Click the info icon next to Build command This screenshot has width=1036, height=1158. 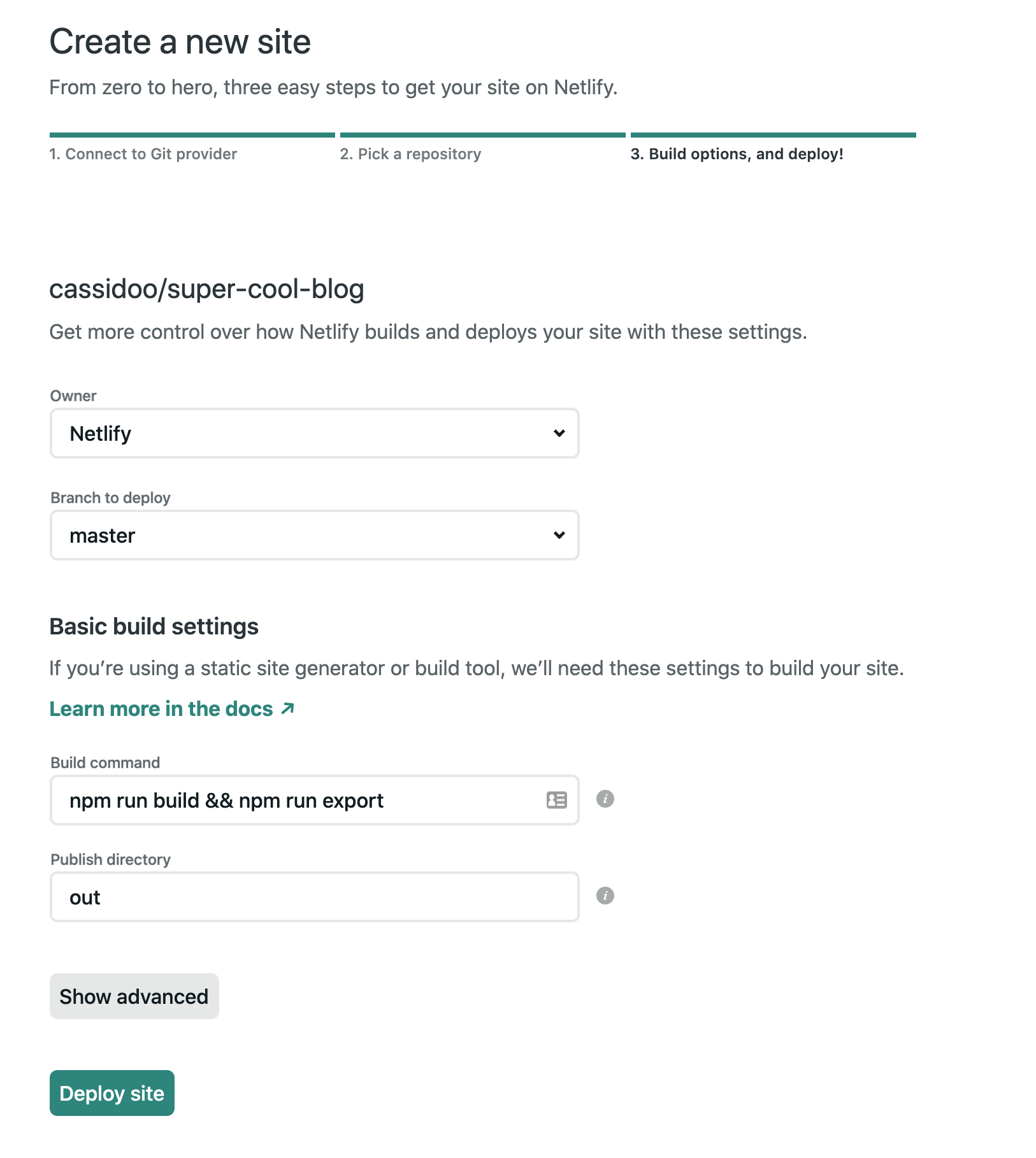pos(605,799)
